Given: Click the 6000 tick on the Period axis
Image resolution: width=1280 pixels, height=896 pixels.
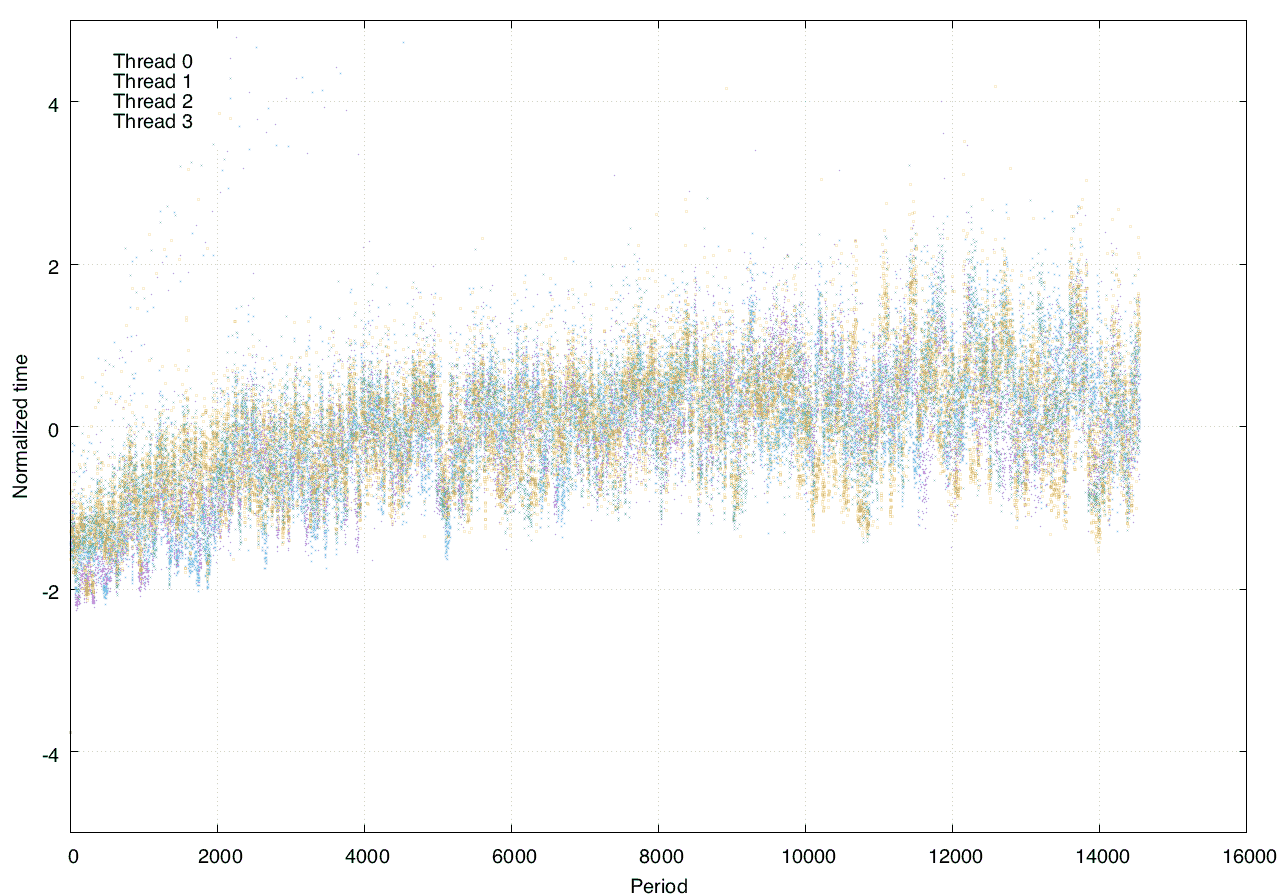Looking at the screenshot, I should coord(511,857).
